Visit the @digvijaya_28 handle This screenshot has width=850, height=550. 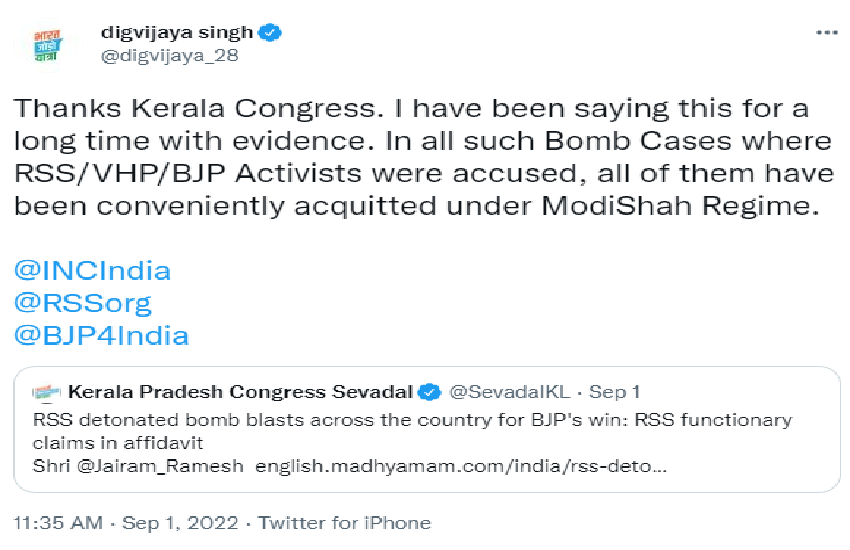point(169,56)
